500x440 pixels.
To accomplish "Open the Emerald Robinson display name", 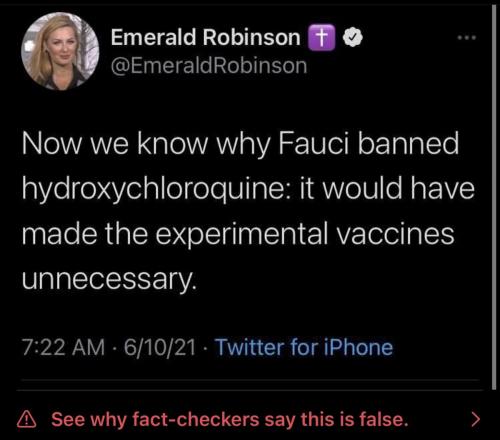I will [206, 37].
